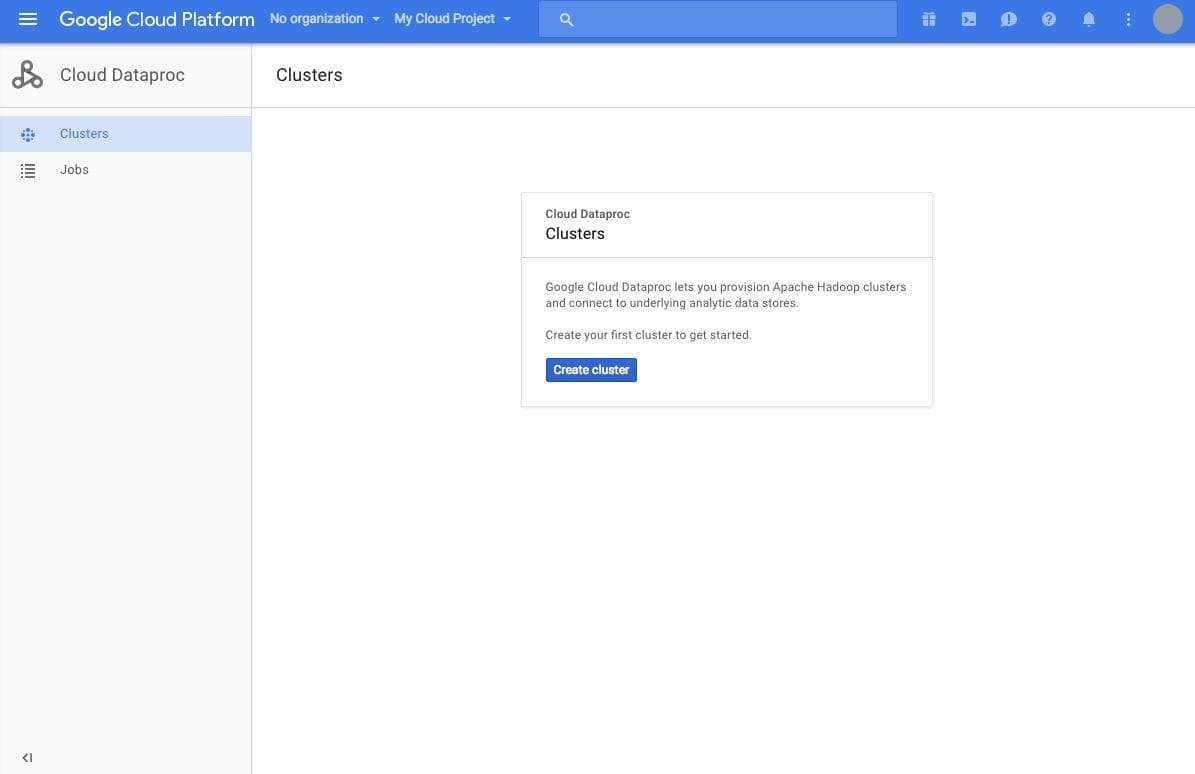The height and width of the screenshot is (774, 1195).
Task: Open the three-dot settings menu
Action: (x=1128, y=19)
